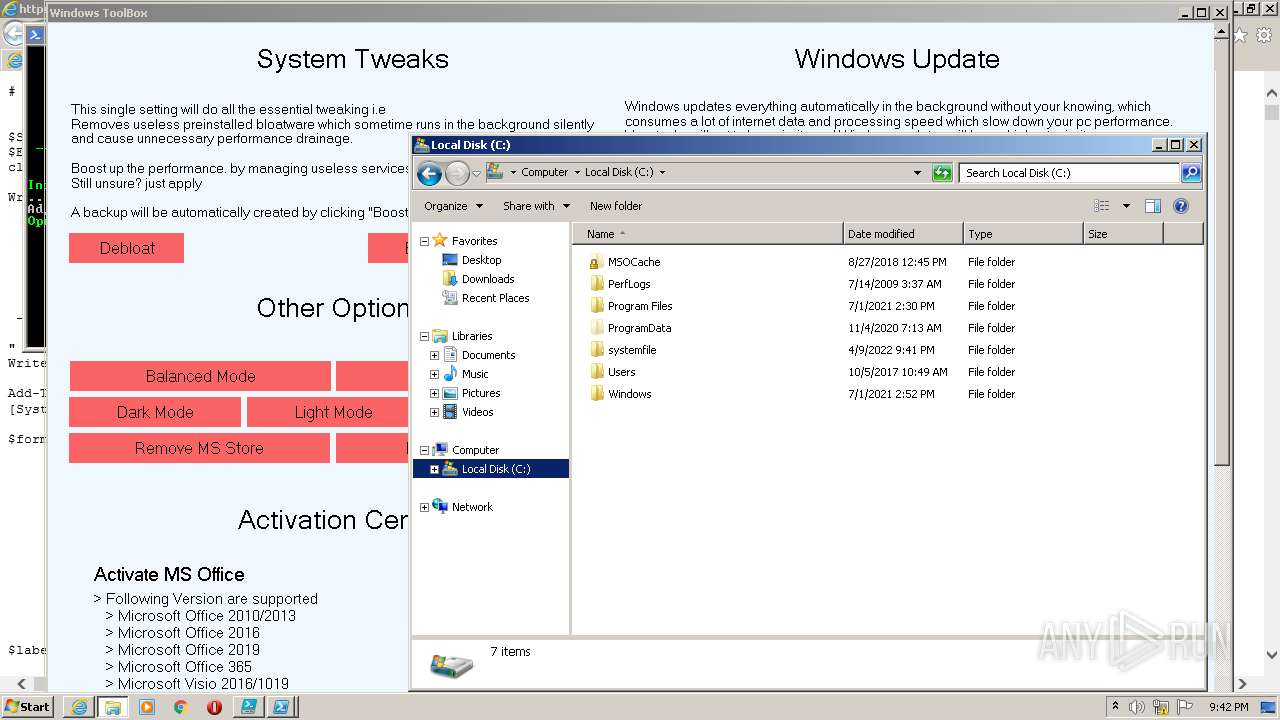The image size is (1280, 720).
Task: Open Recent Places in Favorites
Action: (x=495, y=298)
